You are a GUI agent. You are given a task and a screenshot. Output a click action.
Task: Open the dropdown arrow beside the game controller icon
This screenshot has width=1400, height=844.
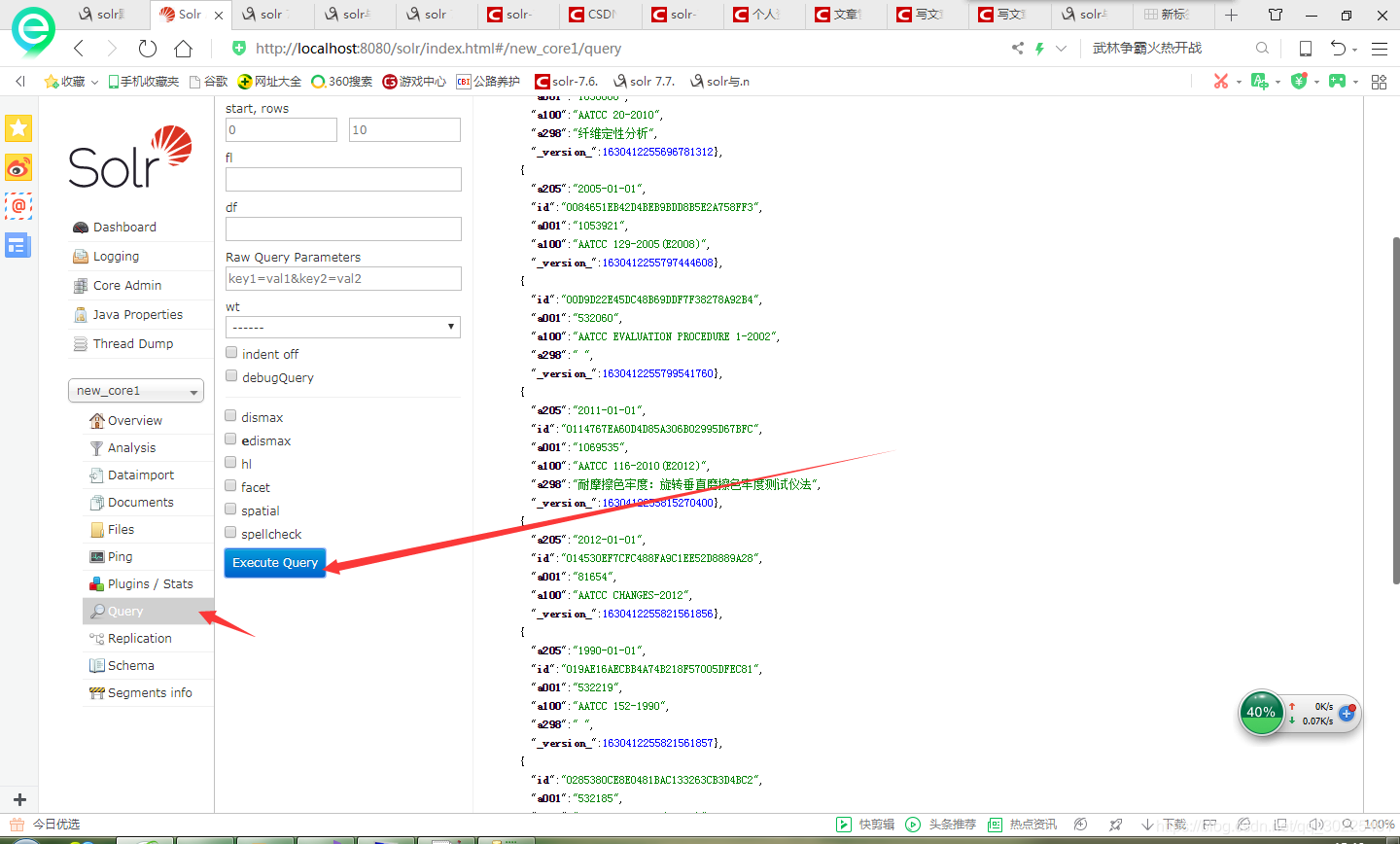[x=1355, y=82]
